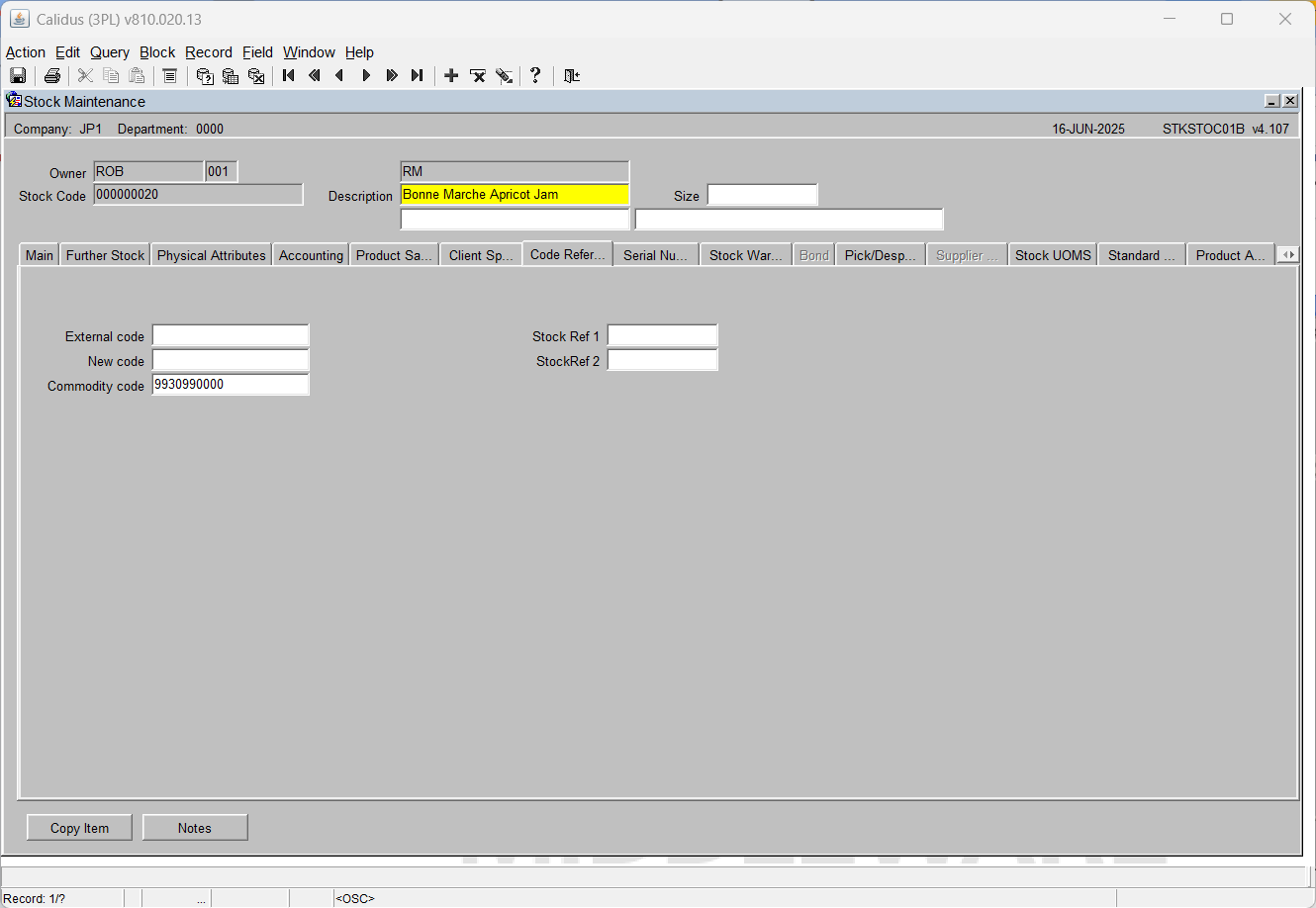
Task: Click the tab strip scroll arrows
Action: [1288, 255]
